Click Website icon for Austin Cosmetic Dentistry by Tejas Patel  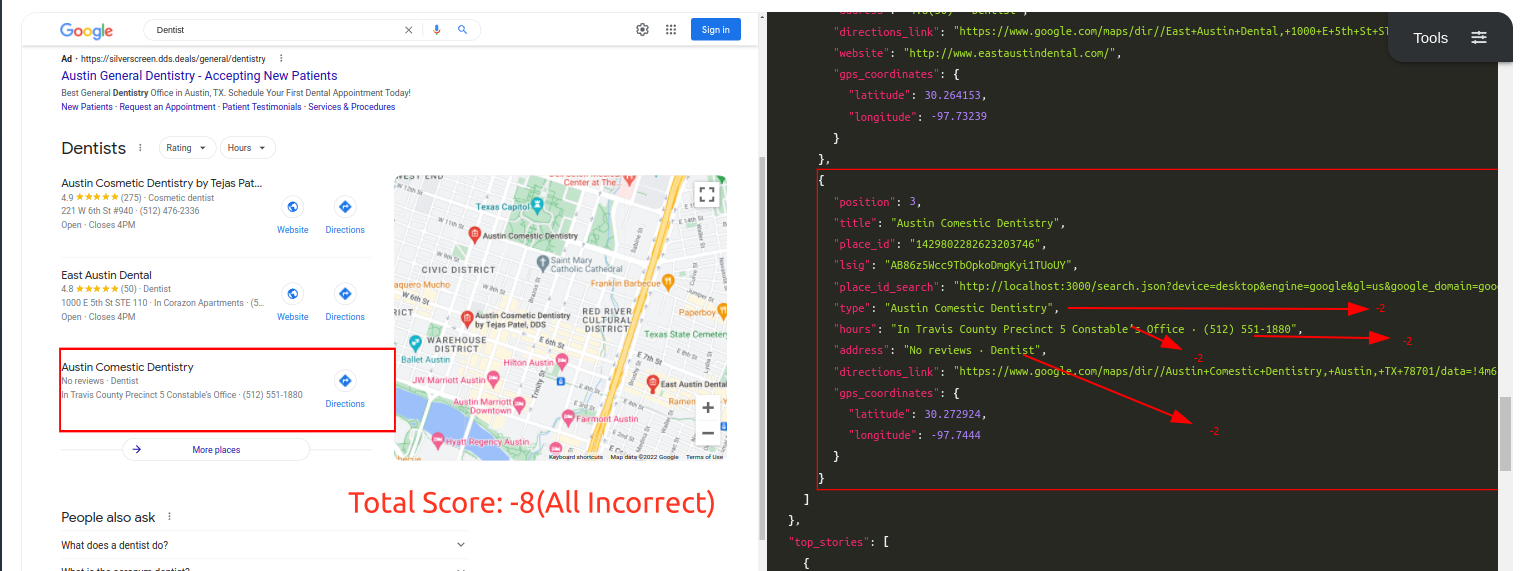[293, 207]
